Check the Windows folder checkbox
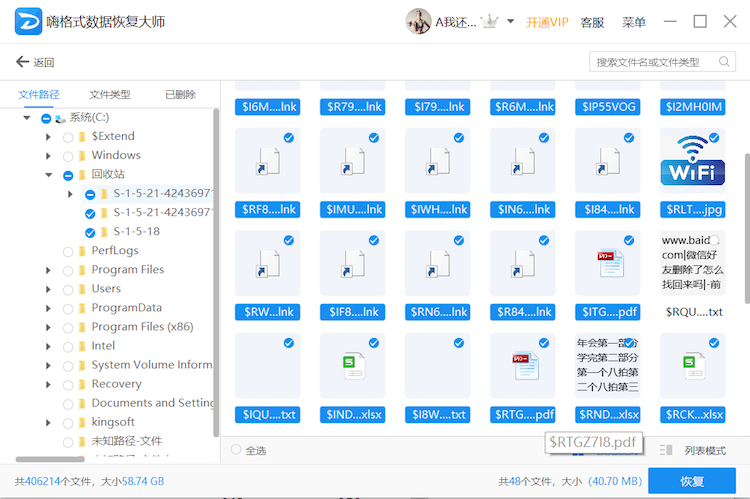 pos(68,156)
